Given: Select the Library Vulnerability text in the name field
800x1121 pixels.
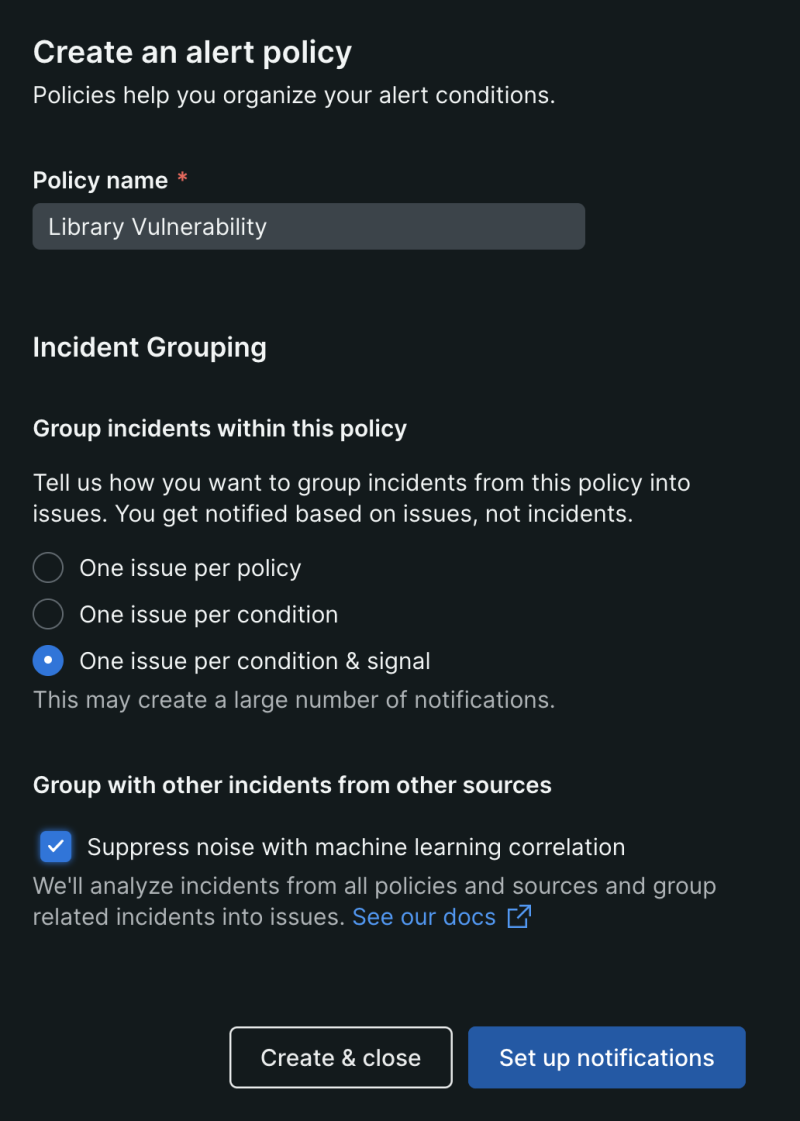Looking at the screenshot, I should (x=156, y=226).
